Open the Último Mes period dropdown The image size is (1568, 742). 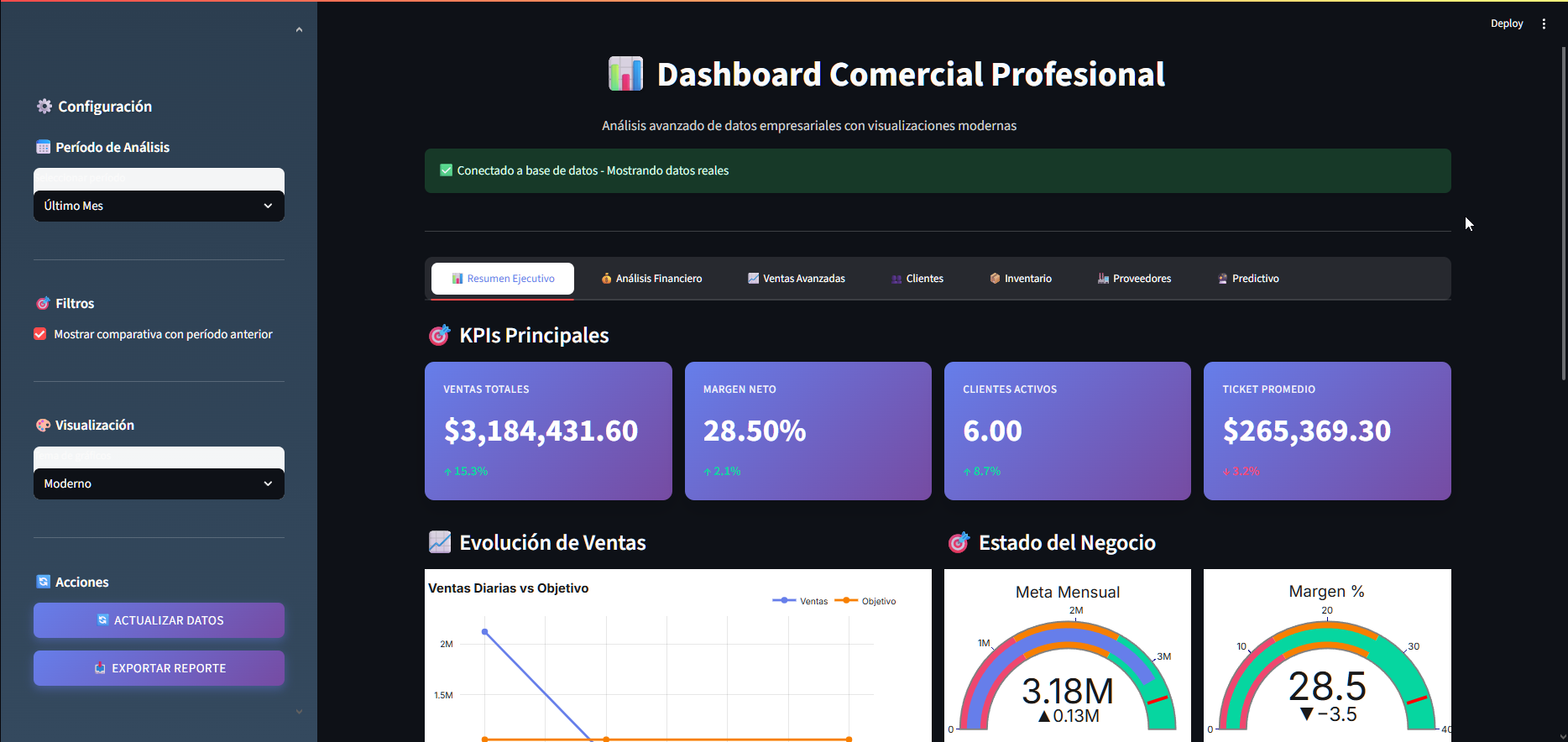coord(159,206)
